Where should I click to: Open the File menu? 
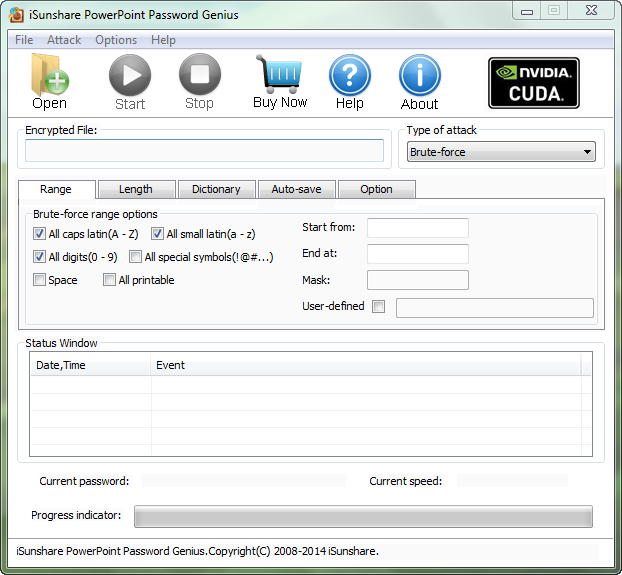point(24,40)
